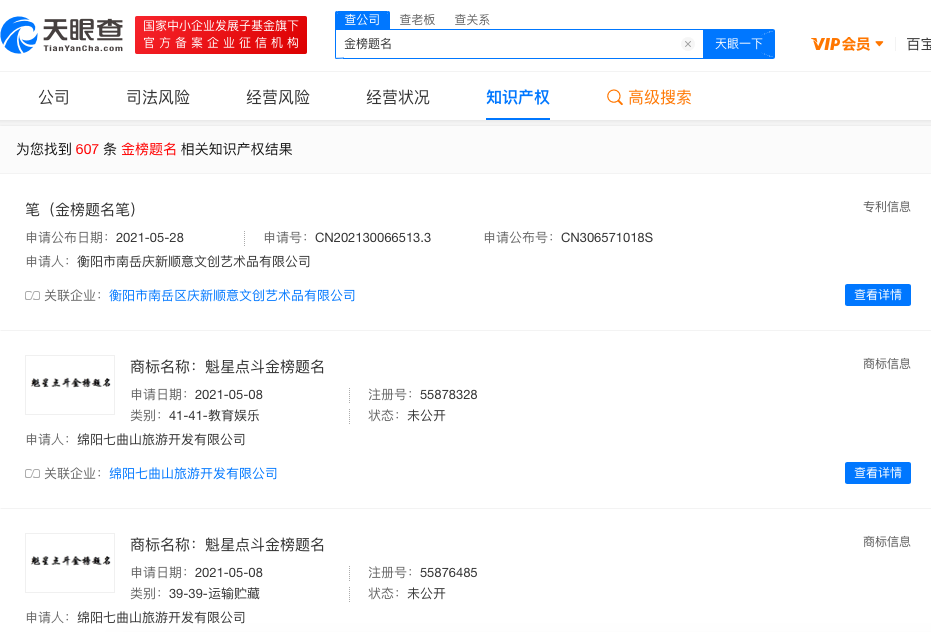Open 衡阳市南岳区庆新顺意文创艺术品有限公司 company link
The width and height of the screenshot is (931, 632).
pos(232,296)
